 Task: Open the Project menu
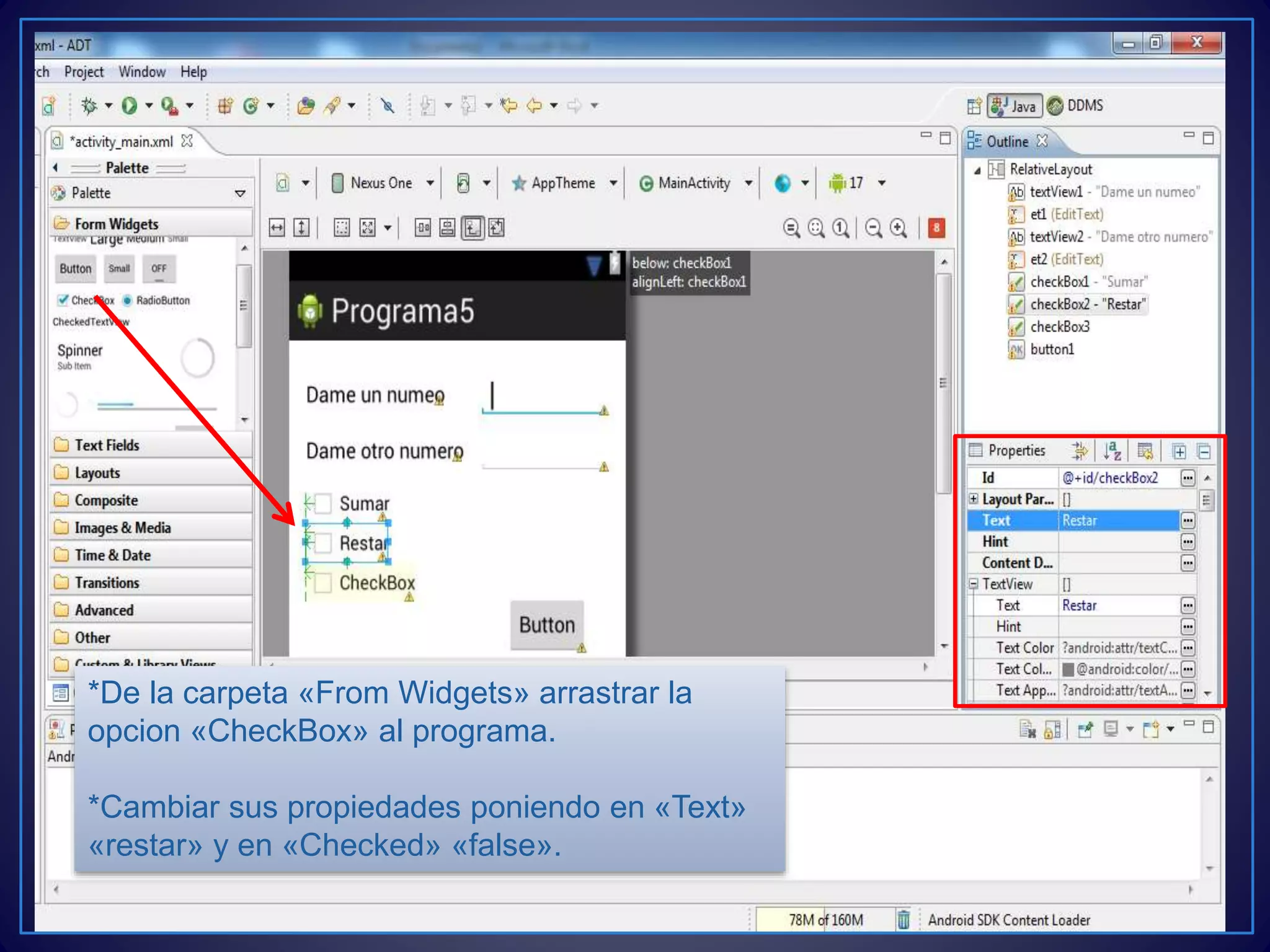84,72
